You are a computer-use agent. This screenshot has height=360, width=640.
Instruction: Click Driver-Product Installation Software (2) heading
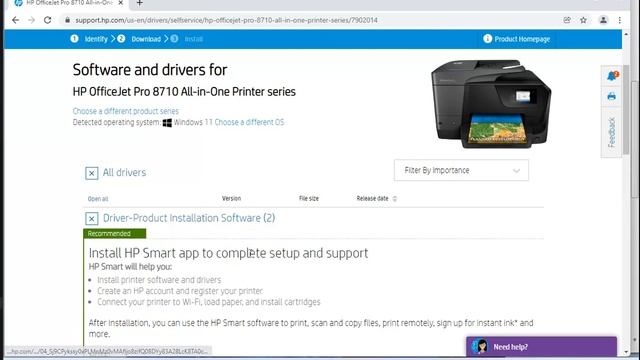[x=189, y=218]
